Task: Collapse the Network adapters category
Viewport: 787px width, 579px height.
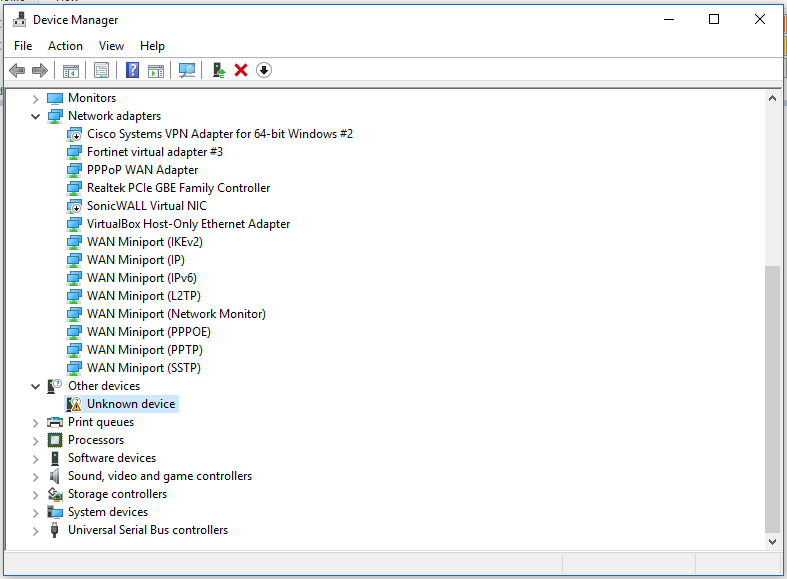Action: [35, 116]
